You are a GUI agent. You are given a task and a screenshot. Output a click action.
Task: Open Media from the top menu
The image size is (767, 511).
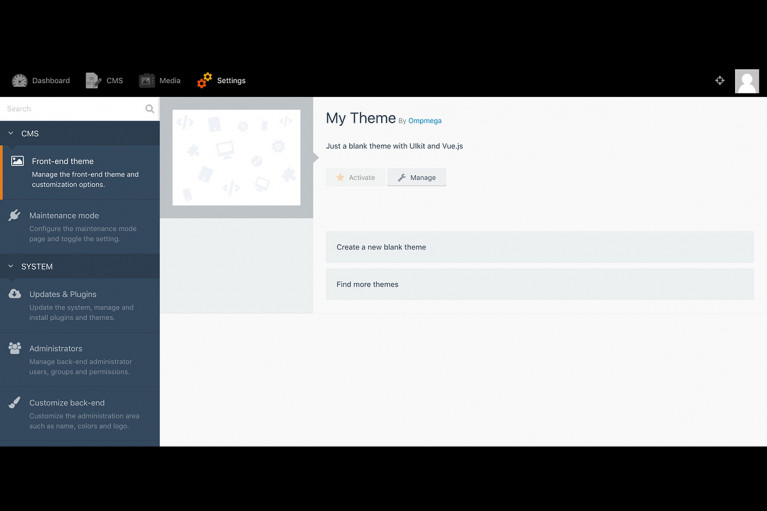160,81
